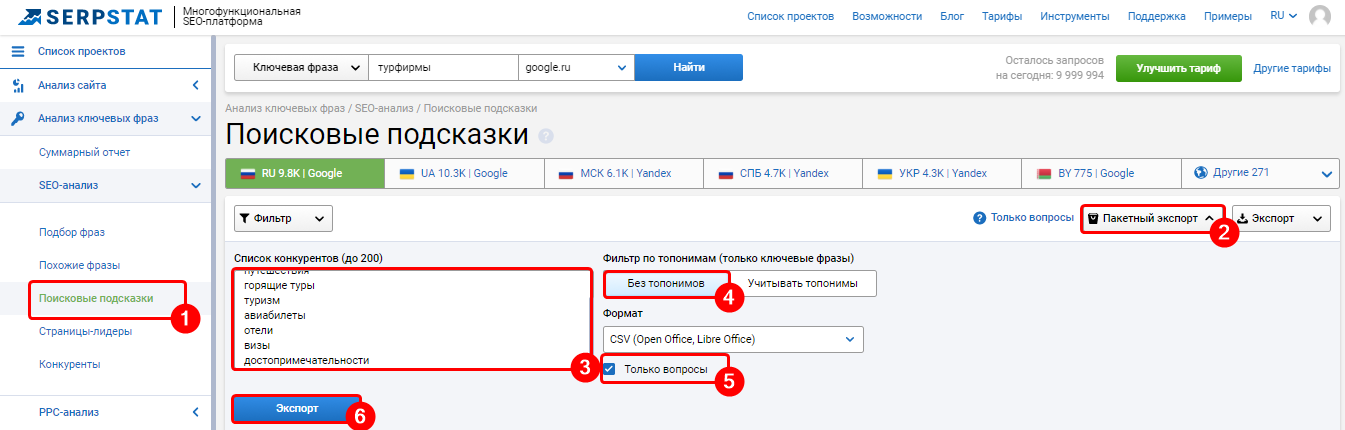Click the word достопримечательности in the list
Image resolution: width=1345 pixels, height=430 pixels.
(x=306, y=359)
